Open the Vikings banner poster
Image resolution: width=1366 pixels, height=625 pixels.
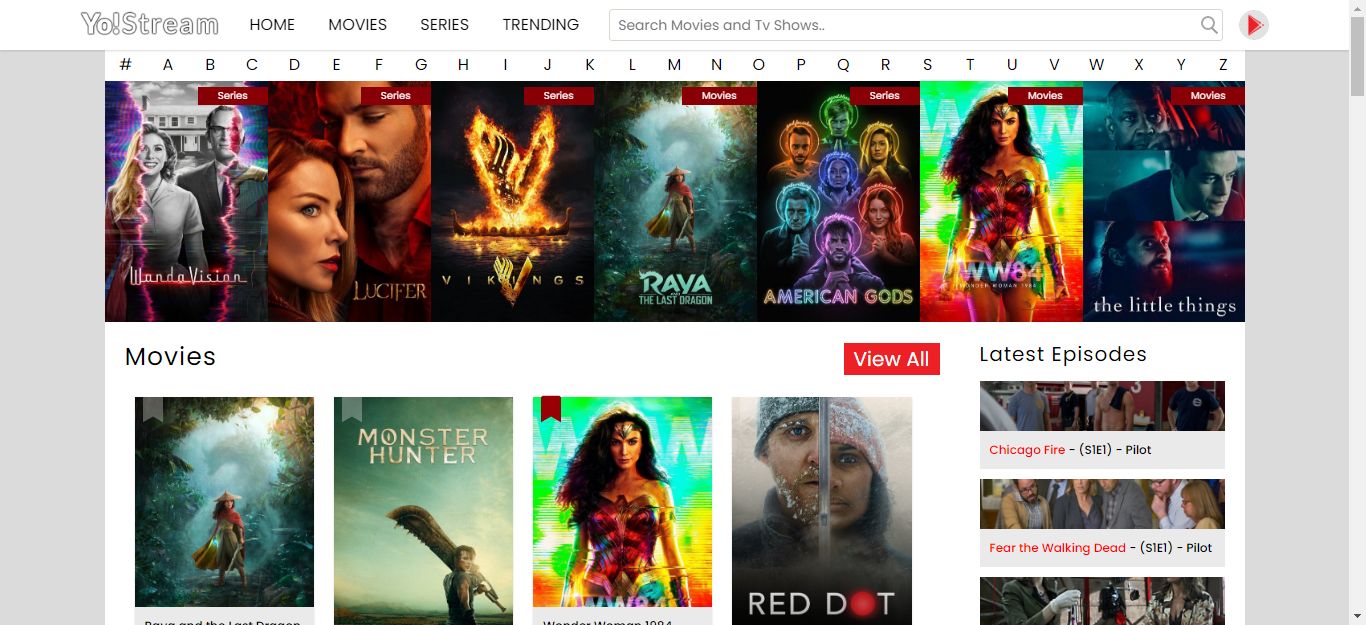(x=512, y=201)
